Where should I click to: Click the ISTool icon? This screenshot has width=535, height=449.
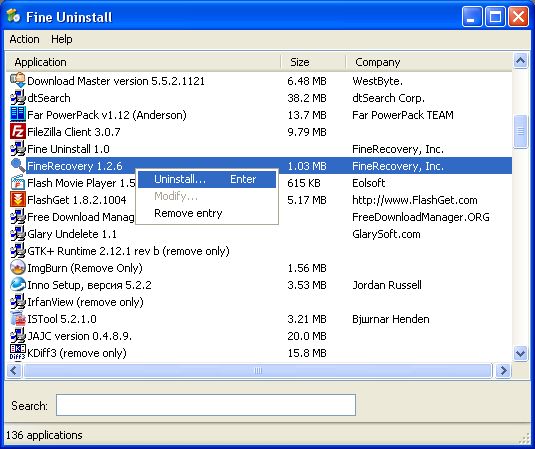point(18,319)
